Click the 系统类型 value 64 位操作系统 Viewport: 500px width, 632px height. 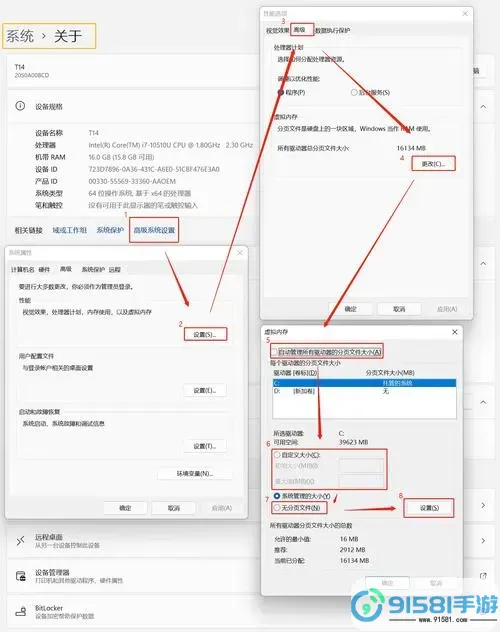pos(139,193)
